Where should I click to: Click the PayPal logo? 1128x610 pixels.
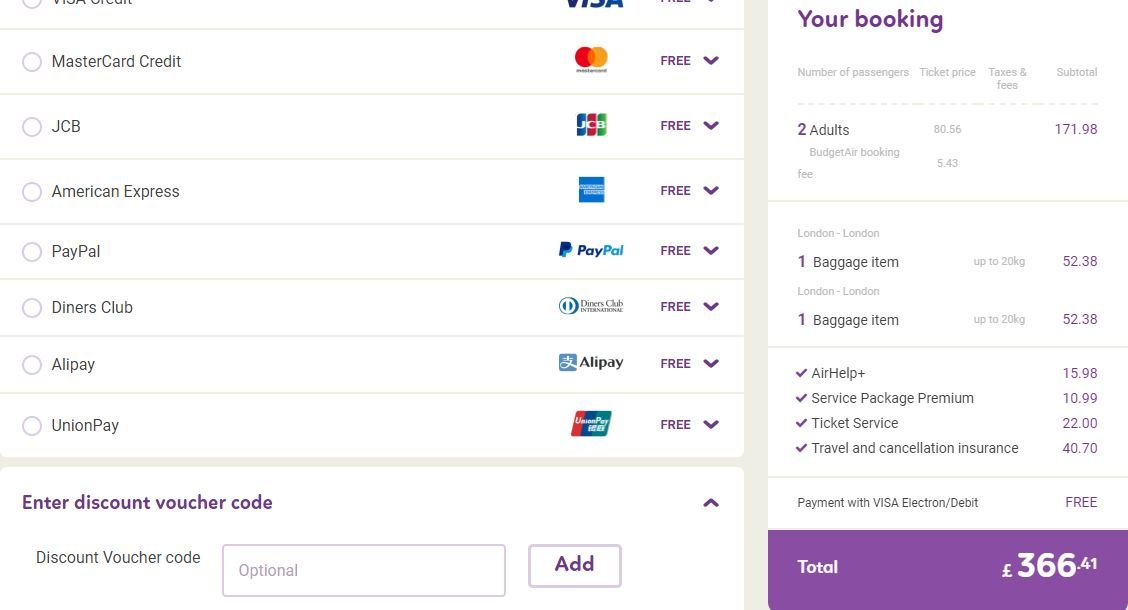pyautogui.click(x=591, y=250)
